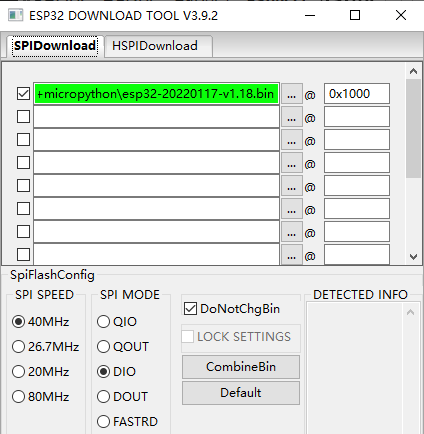This screenshot has height=434, width=424.
Task: Select QIO SPI mode
Action: pyautogui.click(x=117, y=322)
